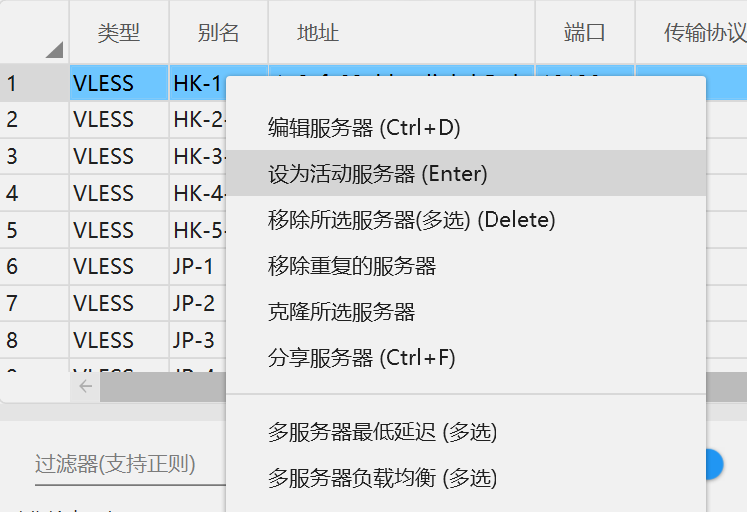Sort by the 类型 column header
The height and width of the screenshot is (512, 747).
coord(119,33)
